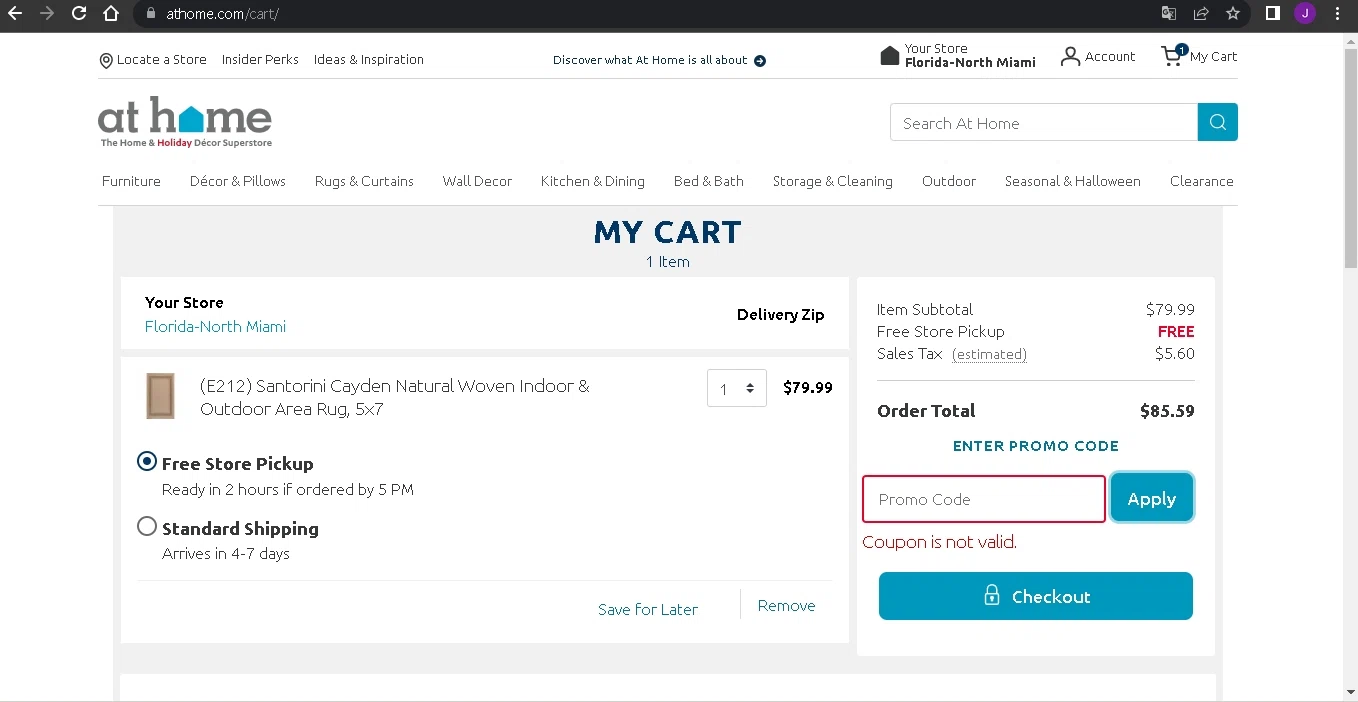Click the 1 Item count text
The width and height of the screenshot is (1358, 702).
(668, 262)
